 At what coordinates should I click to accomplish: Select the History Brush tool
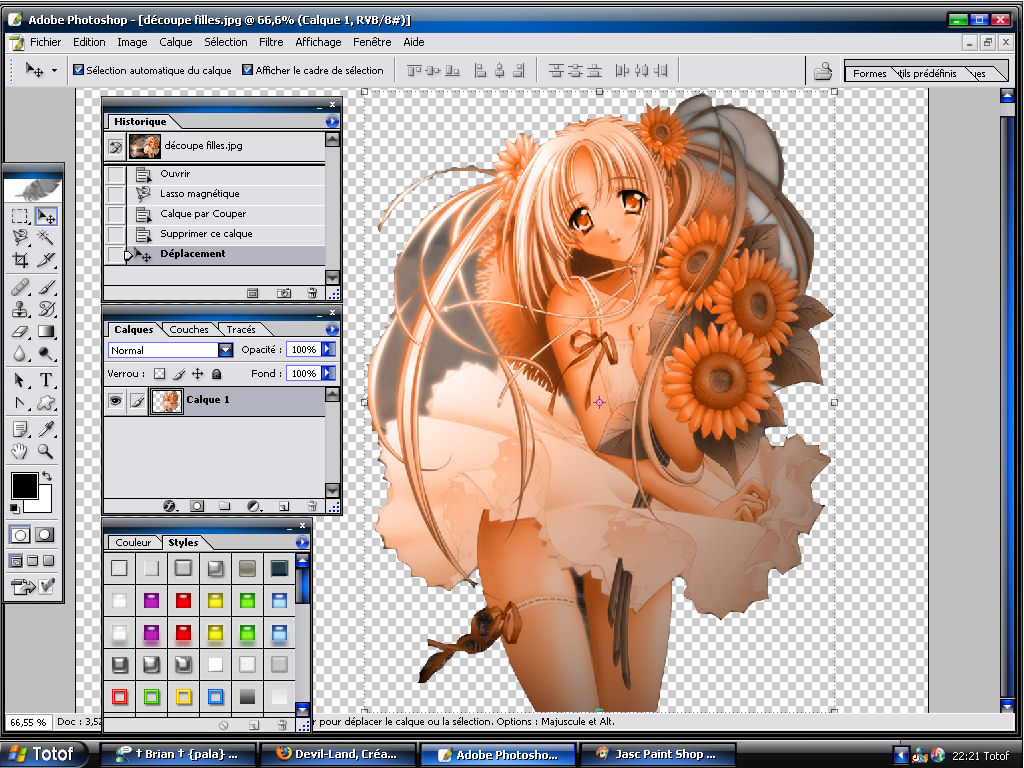tap(46, 309)
